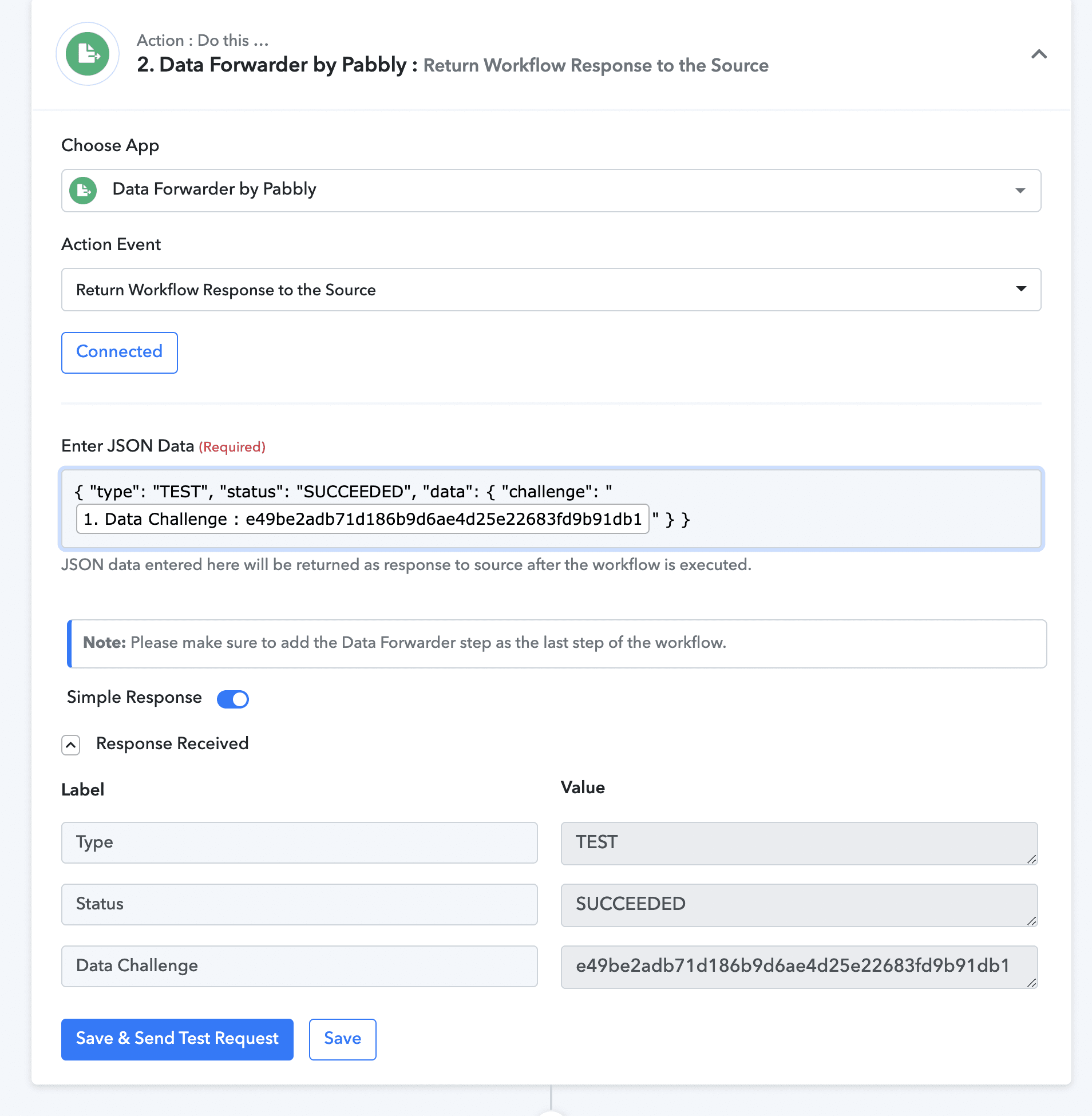Screen dimensions: 1092x1116
Task: Click the Action : Do this ... caption
Action: pyautogui.click(x=203, y=40)
